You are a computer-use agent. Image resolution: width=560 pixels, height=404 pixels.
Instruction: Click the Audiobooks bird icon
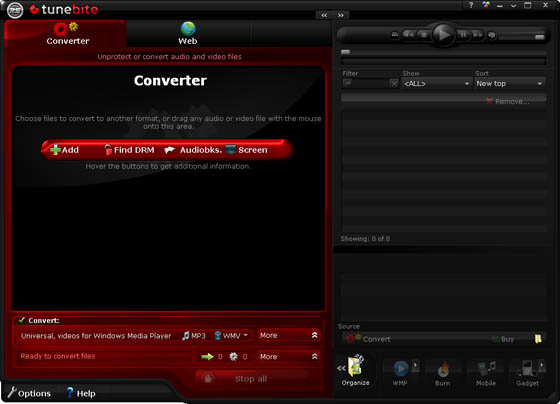click(170, 150)
